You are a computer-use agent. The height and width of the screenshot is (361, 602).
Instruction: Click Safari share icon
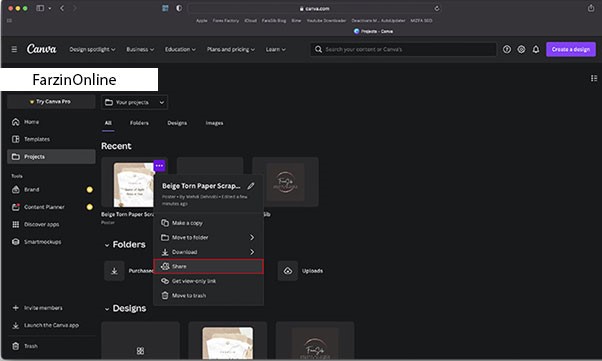pyautogui.click(x=591, y=8)
